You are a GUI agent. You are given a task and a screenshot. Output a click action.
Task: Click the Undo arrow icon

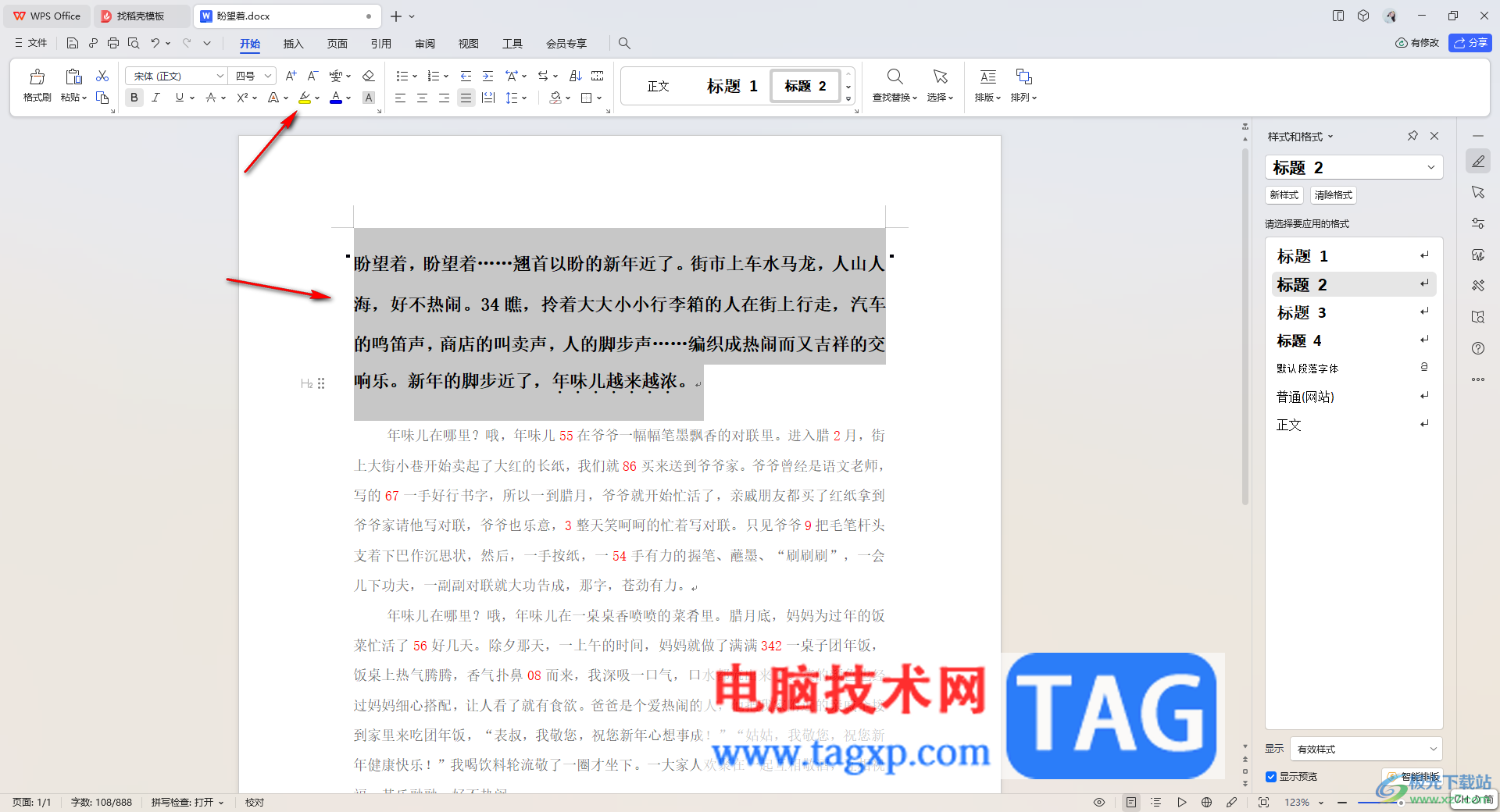click(x=155, y=44)
